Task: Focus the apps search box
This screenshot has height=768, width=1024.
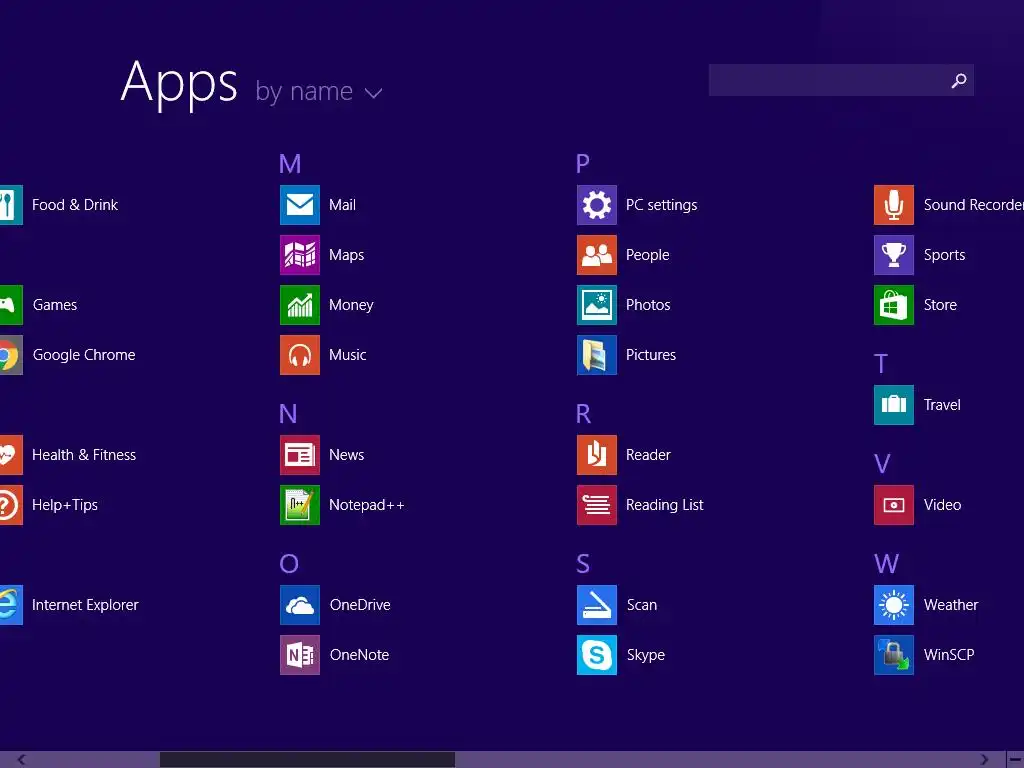Action: pos(841,80)
